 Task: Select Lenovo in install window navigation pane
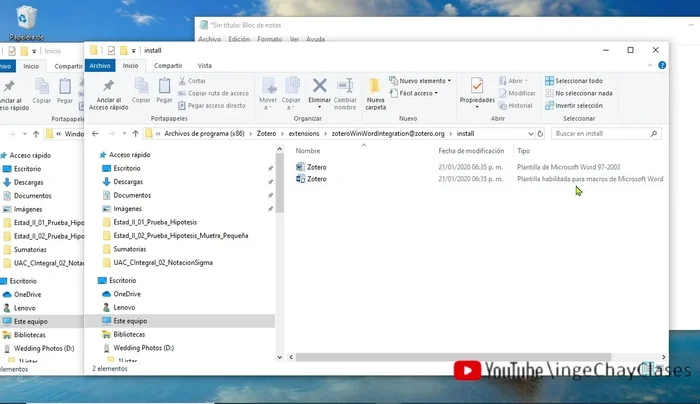pyautogui.click(x=124, y=307)
